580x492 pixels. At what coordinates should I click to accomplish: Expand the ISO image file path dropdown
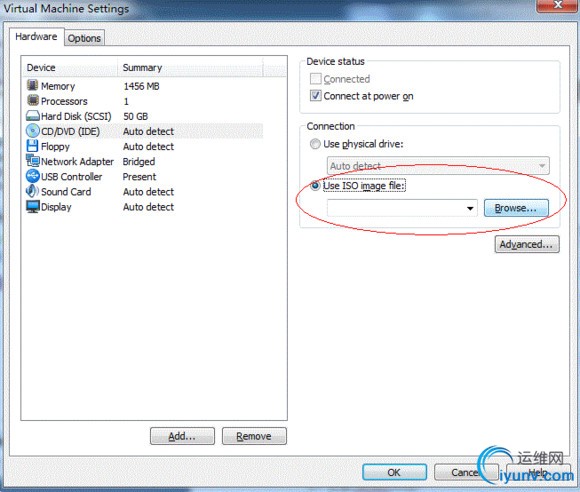[x=470, y=208]
